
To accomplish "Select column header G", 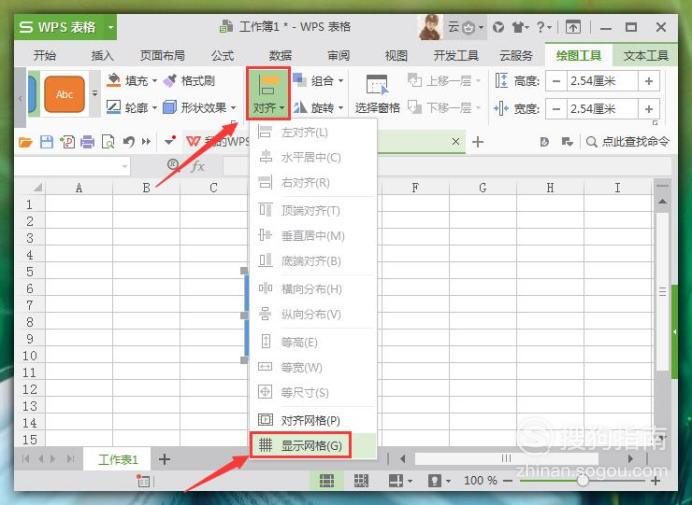I will tap(482, 188).
